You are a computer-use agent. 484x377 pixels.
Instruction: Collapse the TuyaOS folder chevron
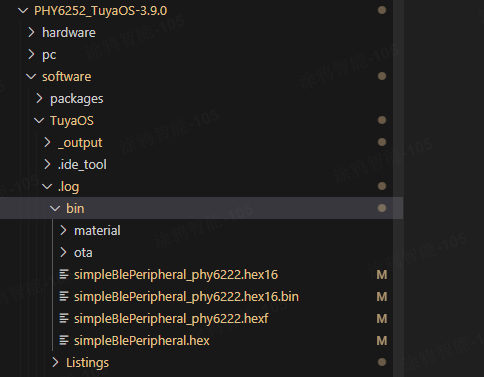coord(39,121)
